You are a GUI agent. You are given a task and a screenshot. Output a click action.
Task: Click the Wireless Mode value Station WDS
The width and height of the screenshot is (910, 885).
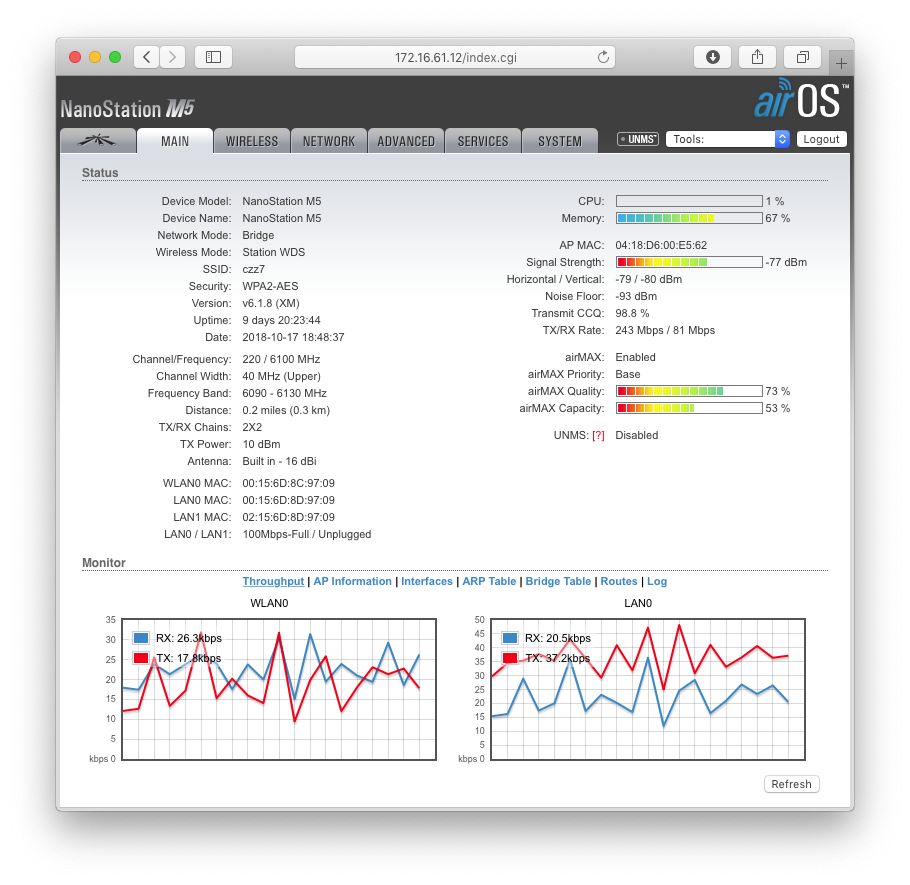273,252
